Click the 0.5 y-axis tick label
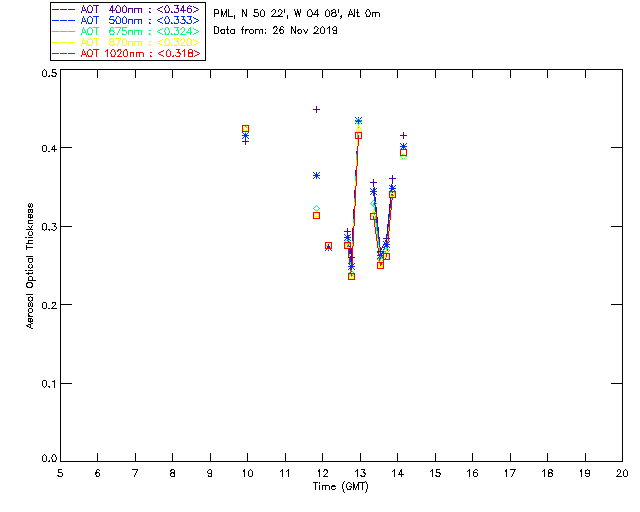Viewport: 640px width, 512px height. pyautogui.click(x=49, y=73)
